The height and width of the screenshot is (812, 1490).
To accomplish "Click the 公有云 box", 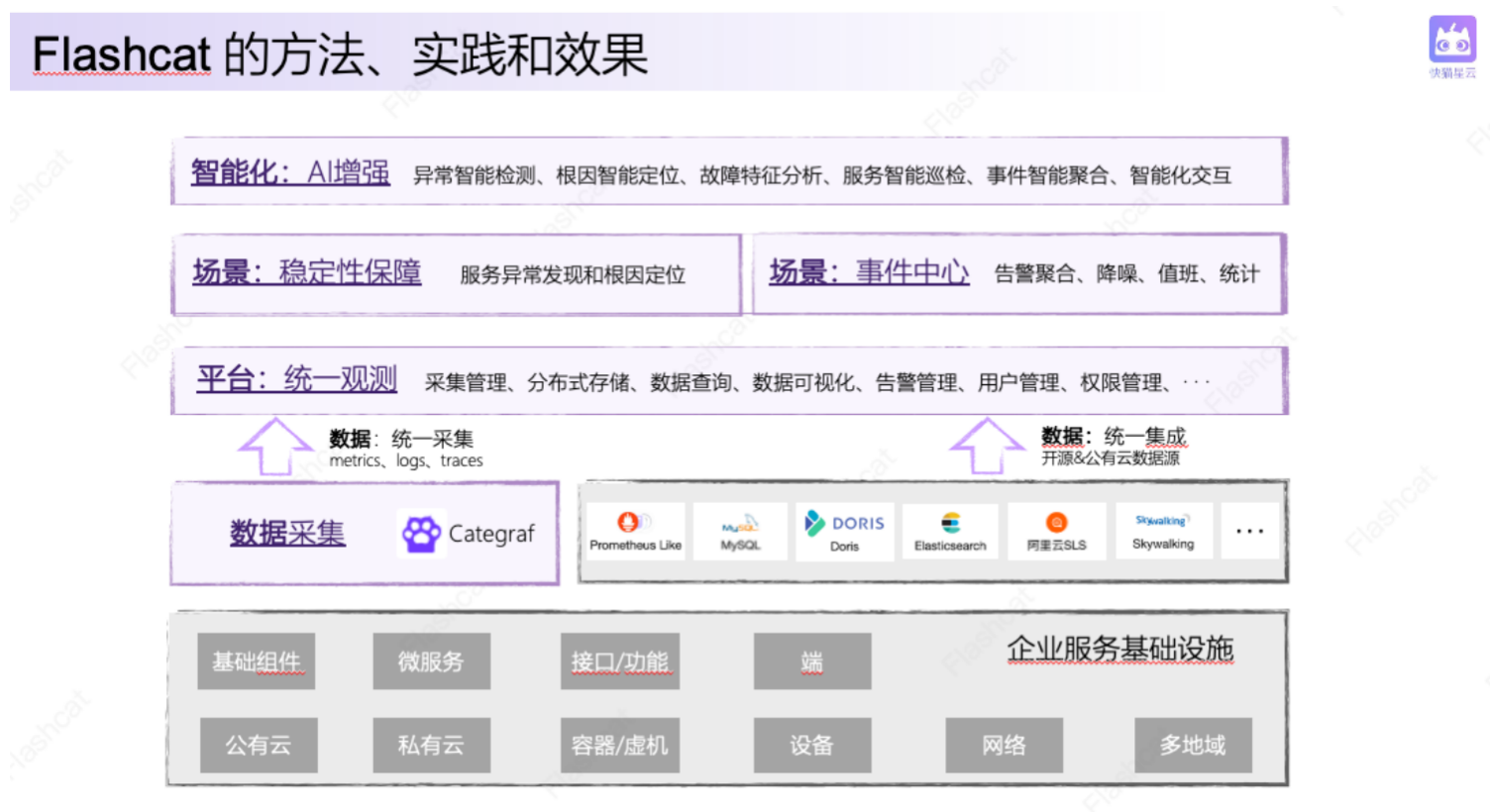I will (x=259, y=745).
